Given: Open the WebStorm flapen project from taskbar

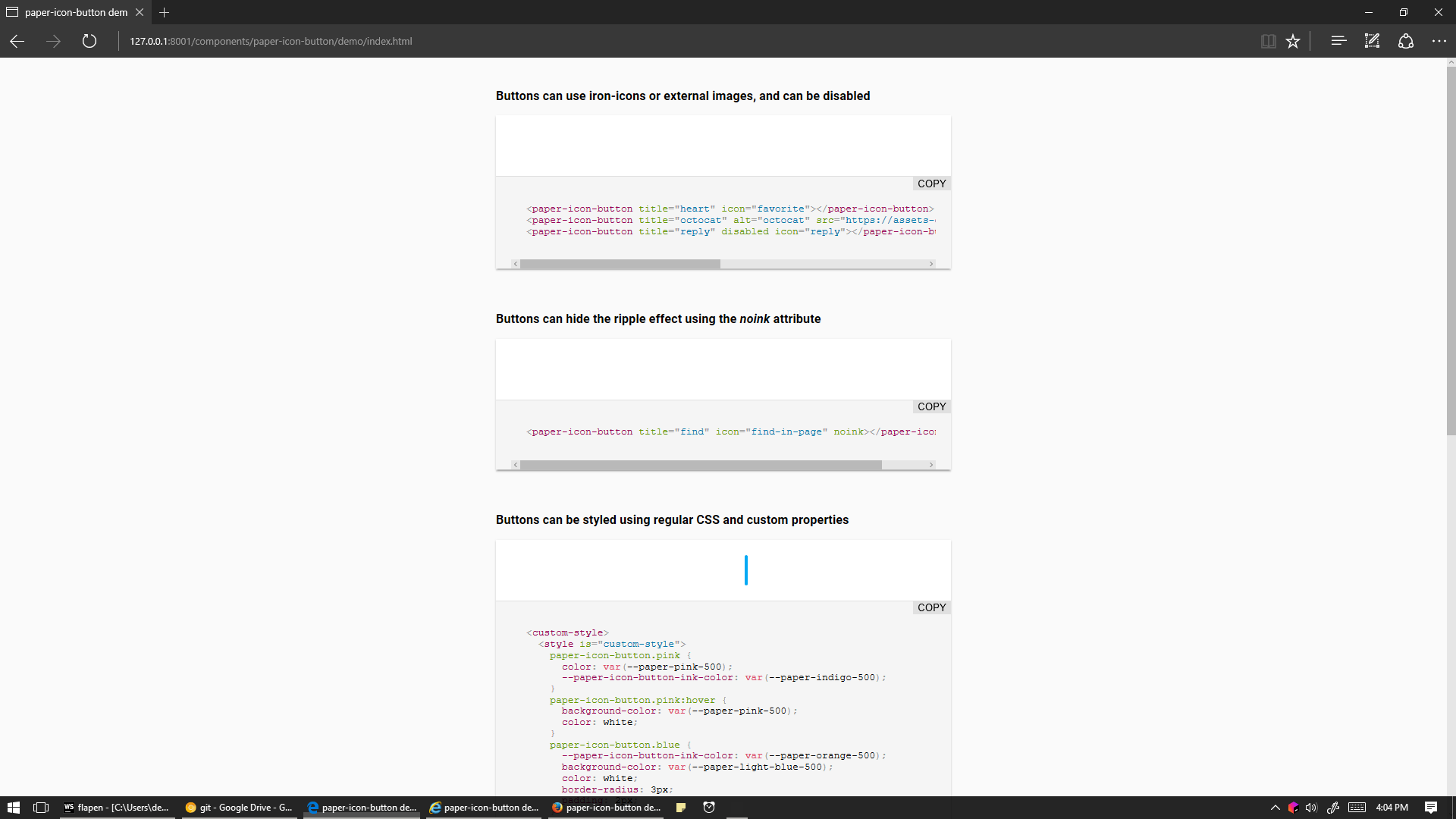Looking at the screenshot, I should coord(118,807).
